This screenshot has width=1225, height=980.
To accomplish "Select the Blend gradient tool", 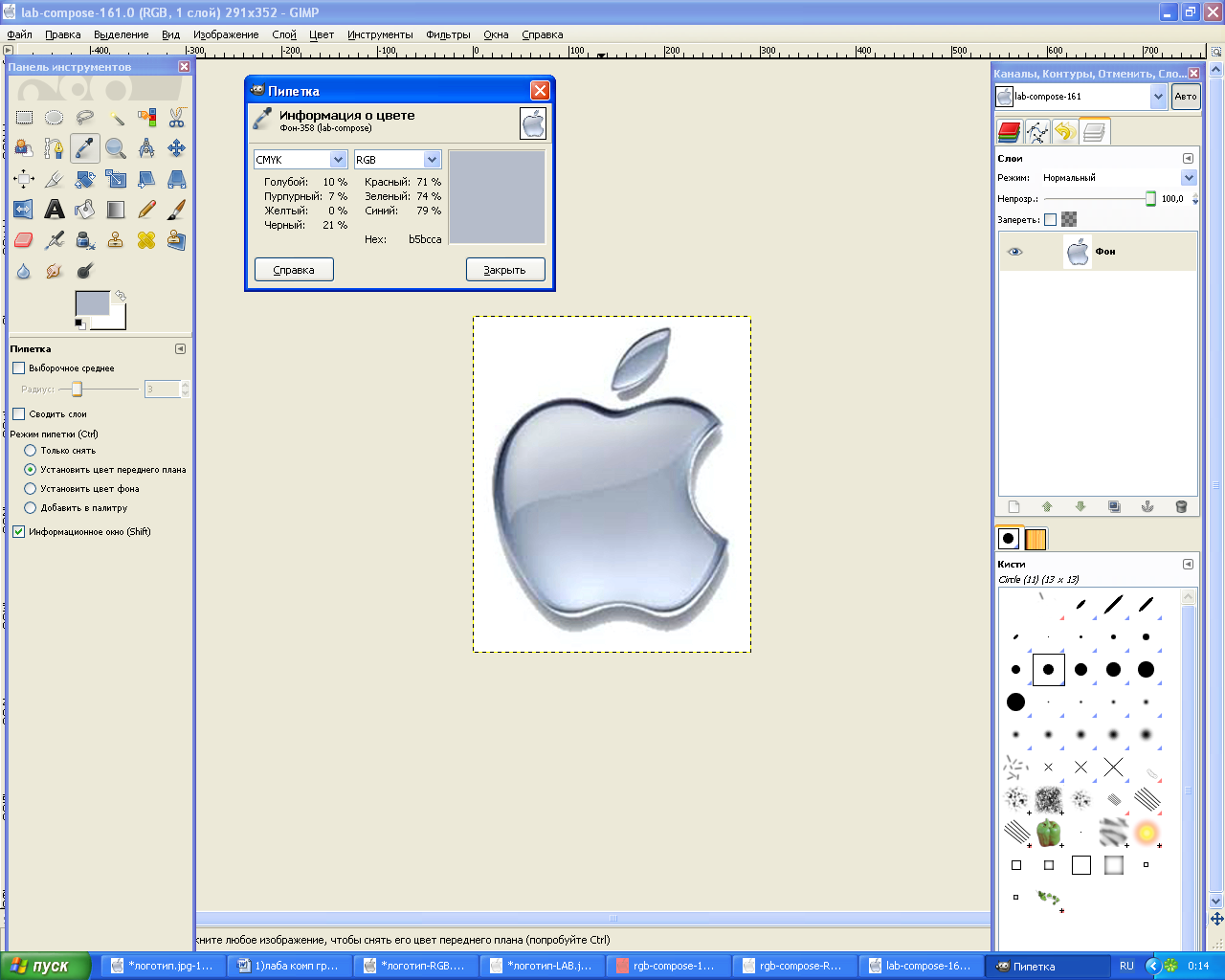I will [x=116, y=210].
